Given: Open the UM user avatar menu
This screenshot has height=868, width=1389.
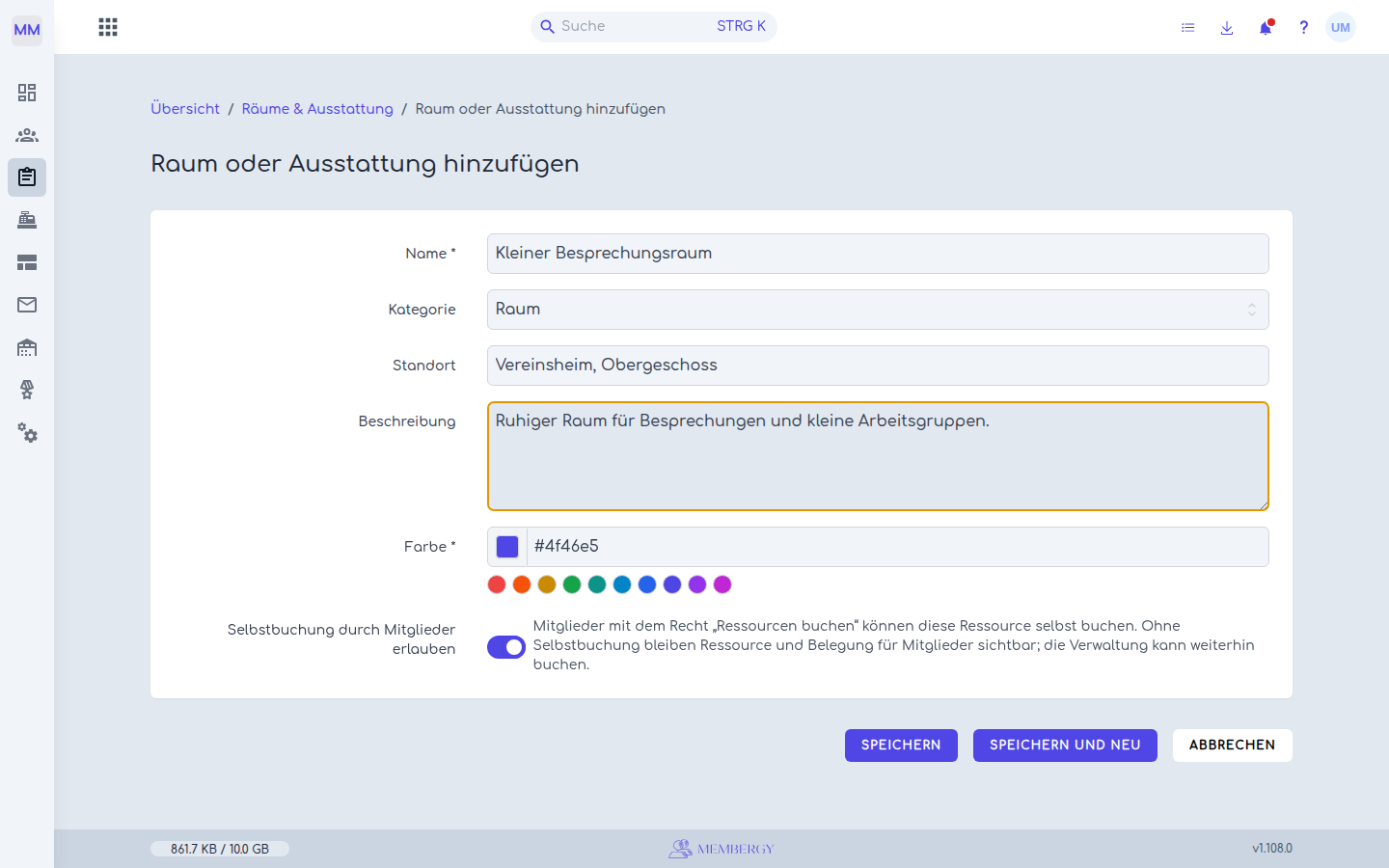Looking at the screenshot, I should 1341,27.
